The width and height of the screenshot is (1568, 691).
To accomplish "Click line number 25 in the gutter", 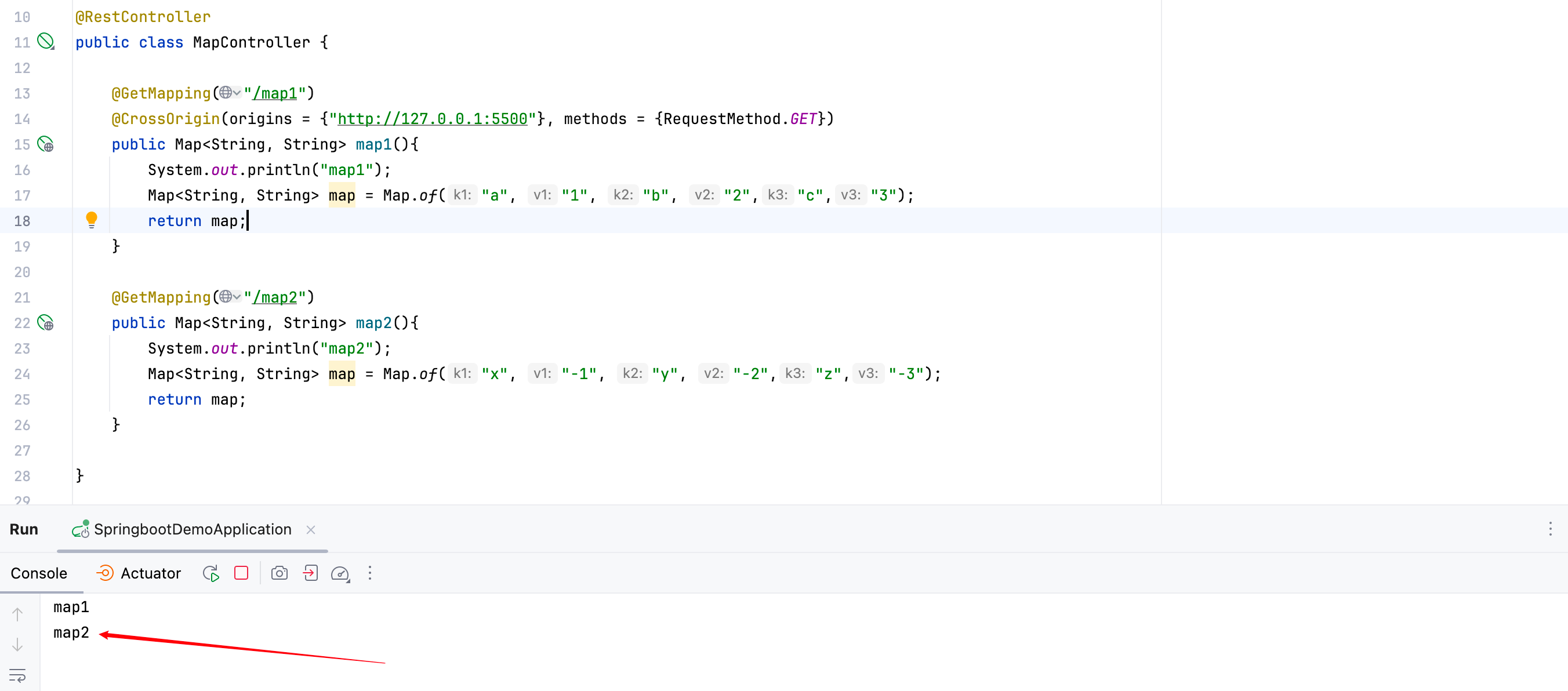I will 22,399.
